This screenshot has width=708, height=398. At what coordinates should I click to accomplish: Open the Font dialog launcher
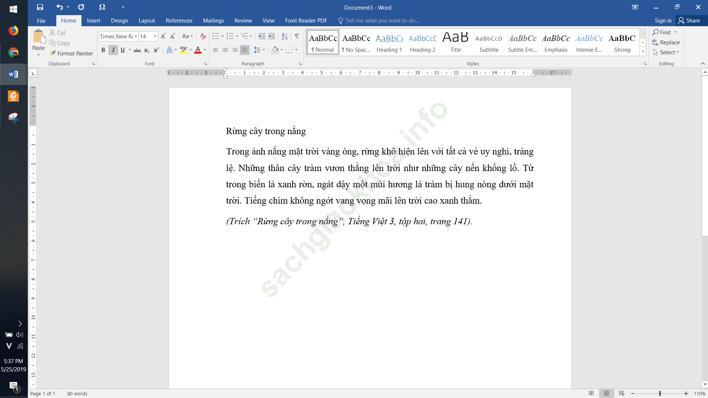tap(205, 64)
